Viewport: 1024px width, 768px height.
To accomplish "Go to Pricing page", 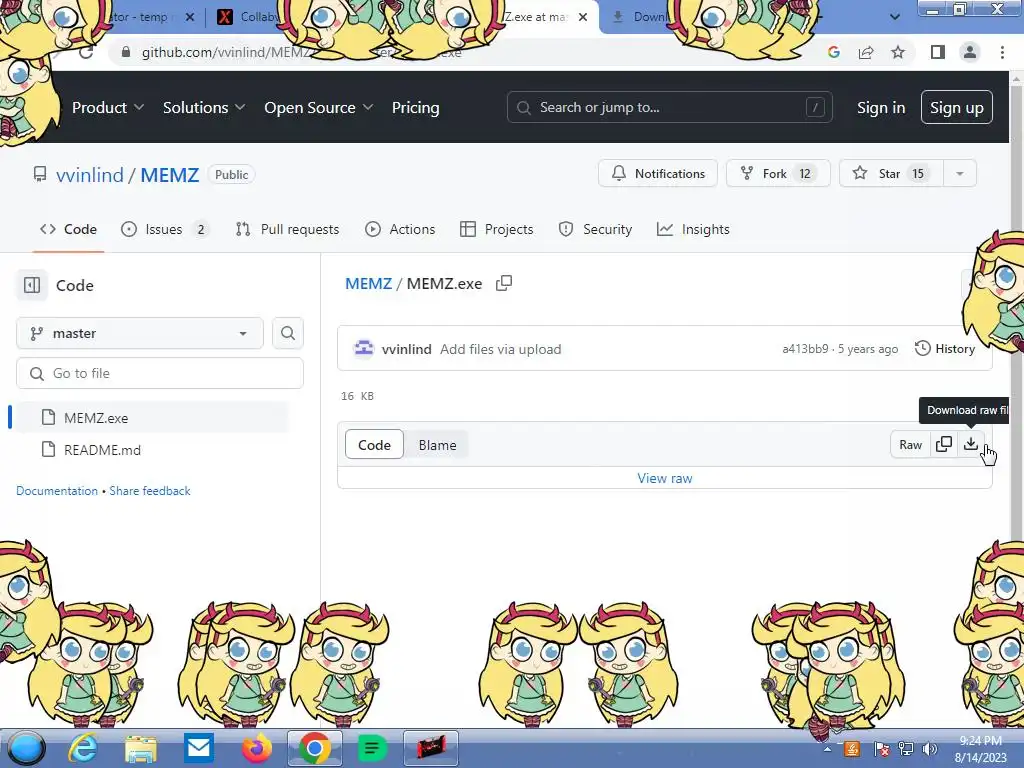I will click(415, 108).
